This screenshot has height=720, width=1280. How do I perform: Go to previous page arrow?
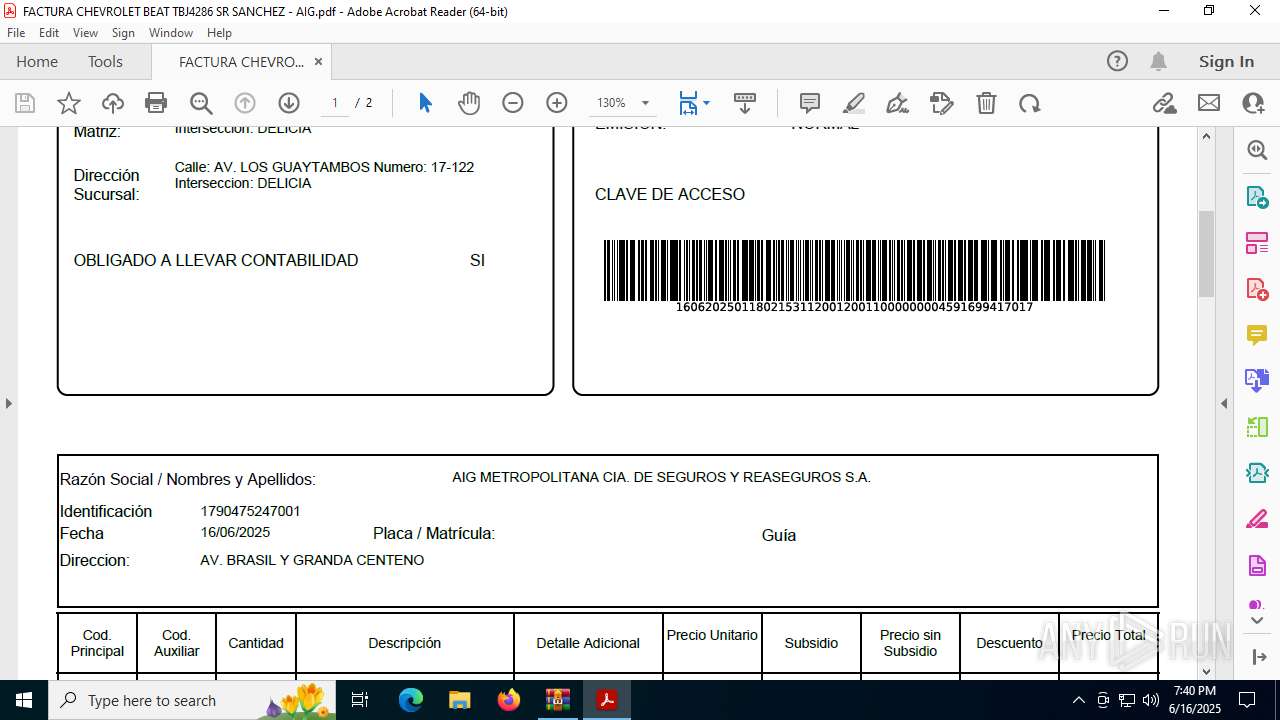[x=245, y=103]
